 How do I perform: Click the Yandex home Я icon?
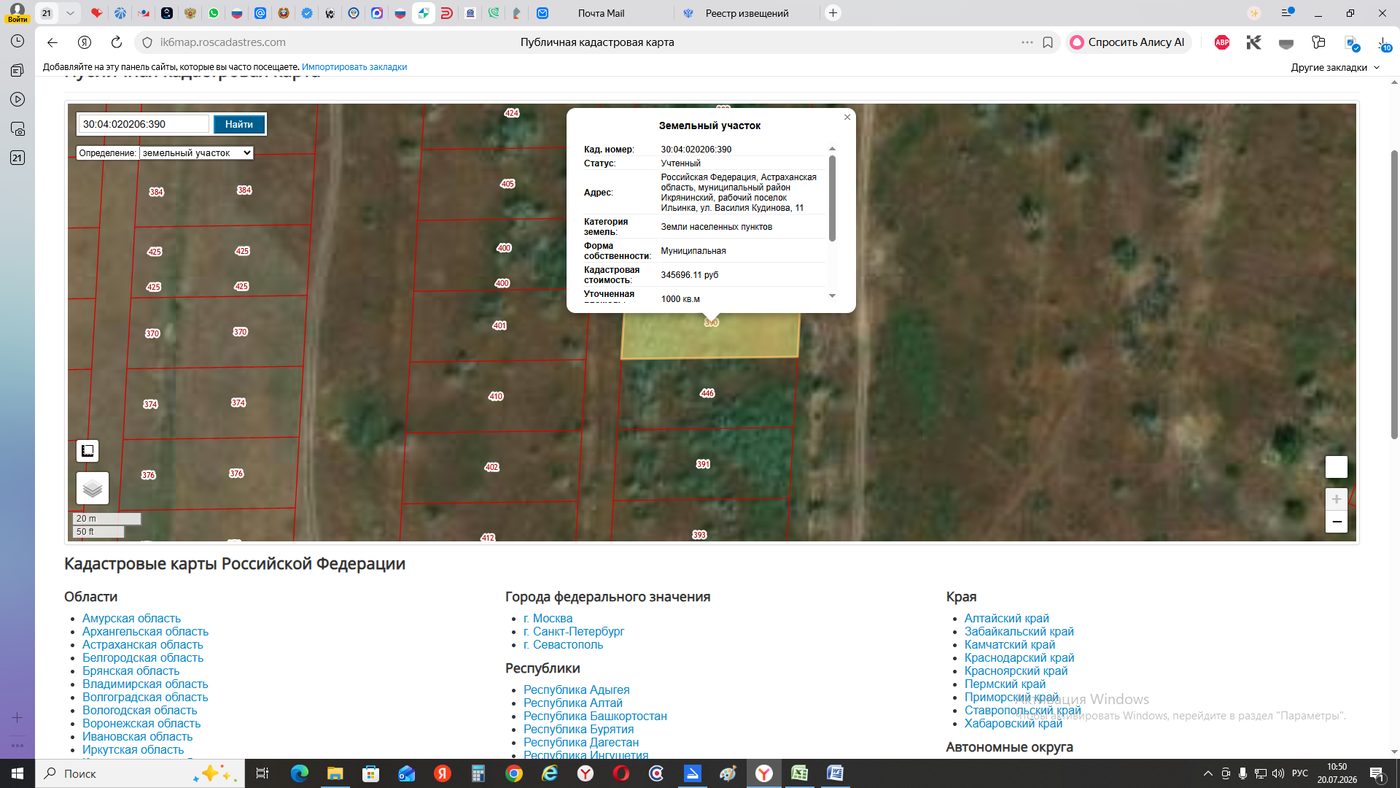(x=85, y=42)
